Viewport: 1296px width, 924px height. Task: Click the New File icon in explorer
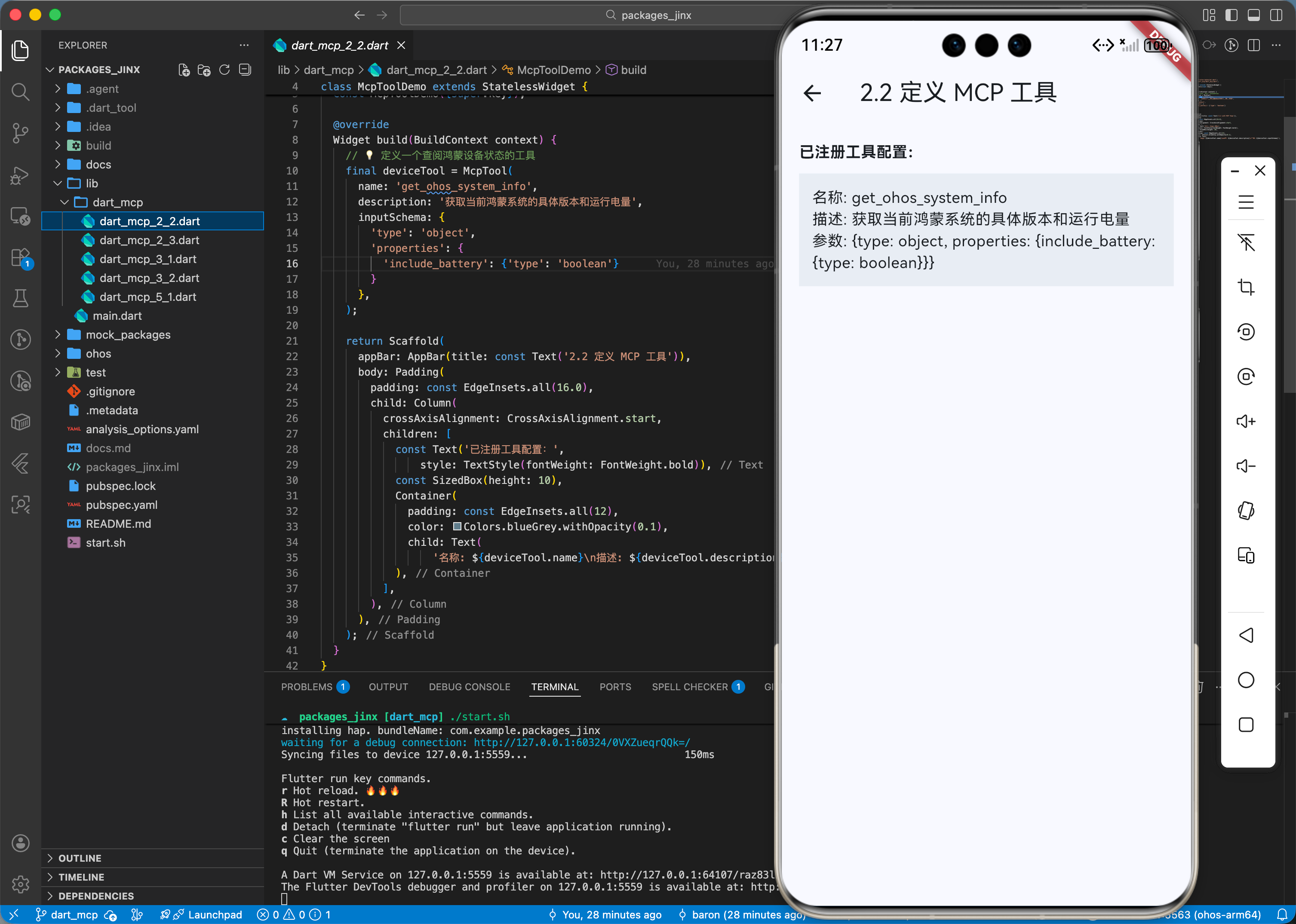pos(184,70)
